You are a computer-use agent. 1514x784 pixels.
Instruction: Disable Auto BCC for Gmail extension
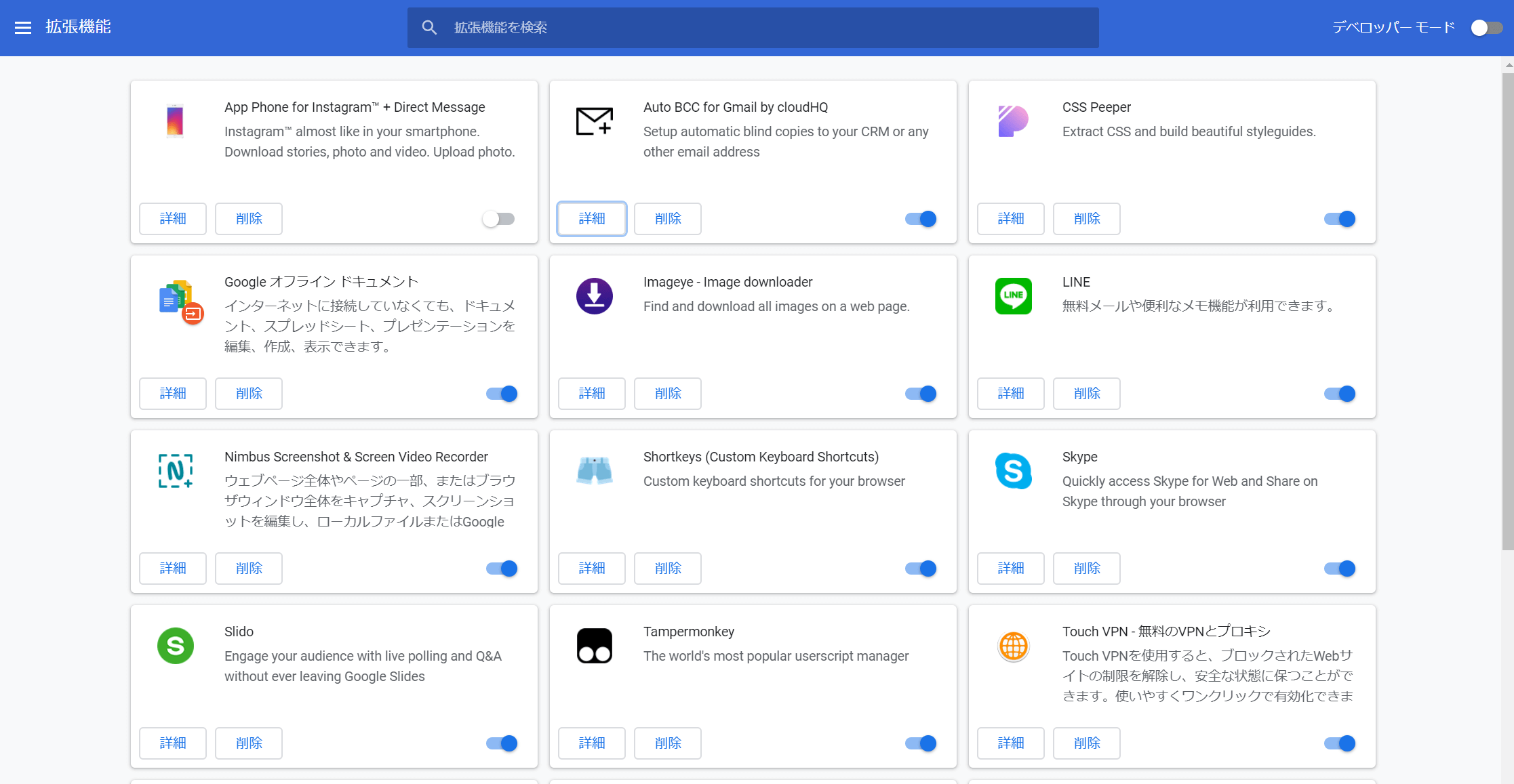[x=921, y=219]
